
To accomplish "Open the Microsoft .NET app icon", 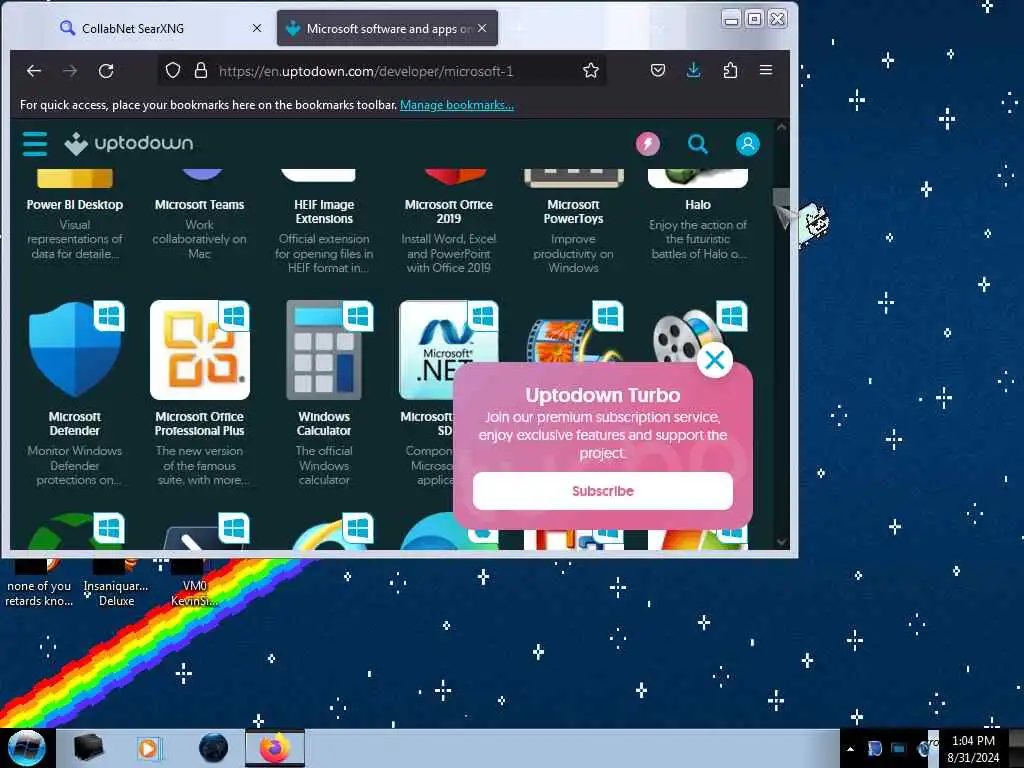I will pyautogui.click(x=448, y=350).
